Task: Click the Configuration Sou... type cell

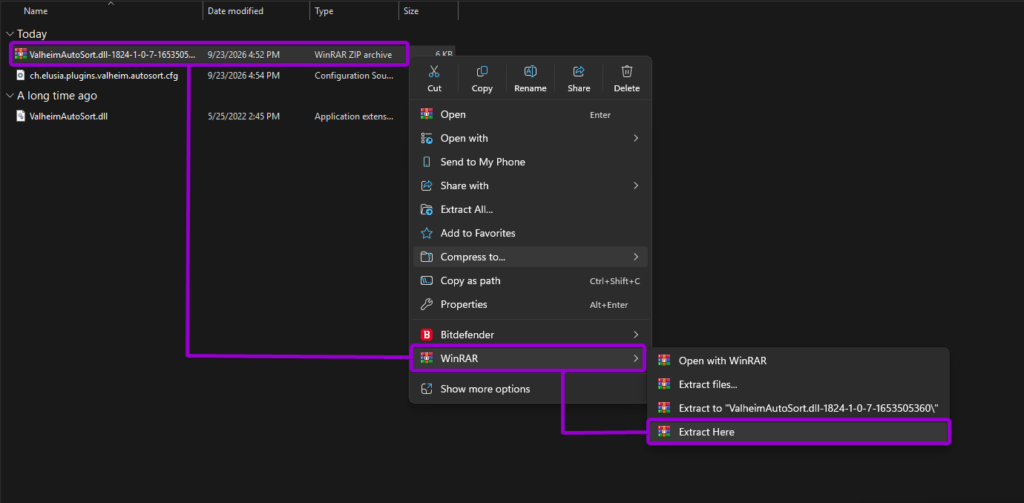Action: 354,75
